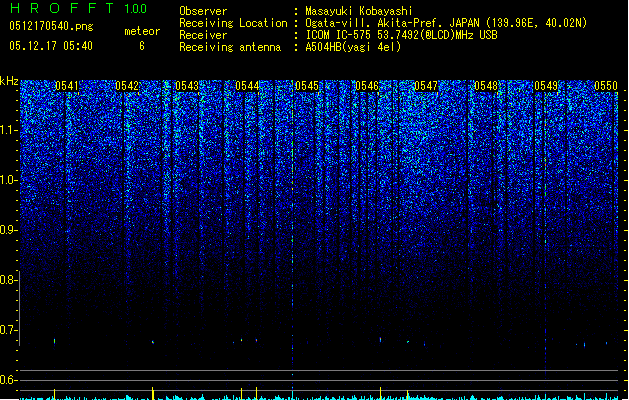Click the Receiving antenna label
Screen dimensions: 629x400
pos(230,47)
